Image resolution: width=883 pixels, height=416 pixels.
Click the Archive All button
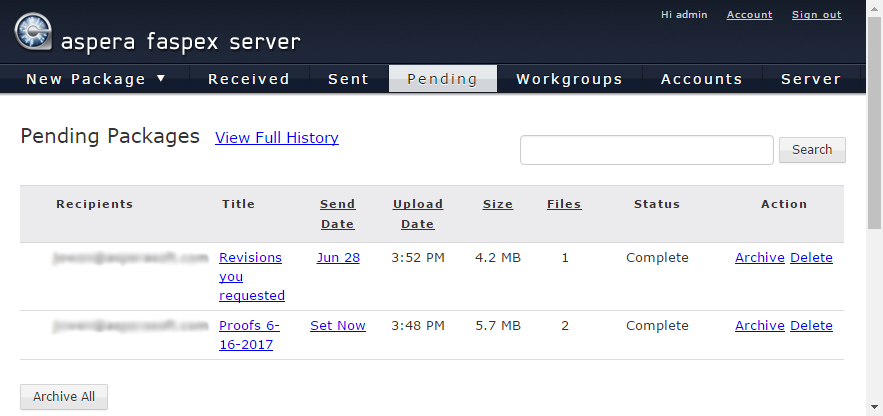click(x=64, y=396)
